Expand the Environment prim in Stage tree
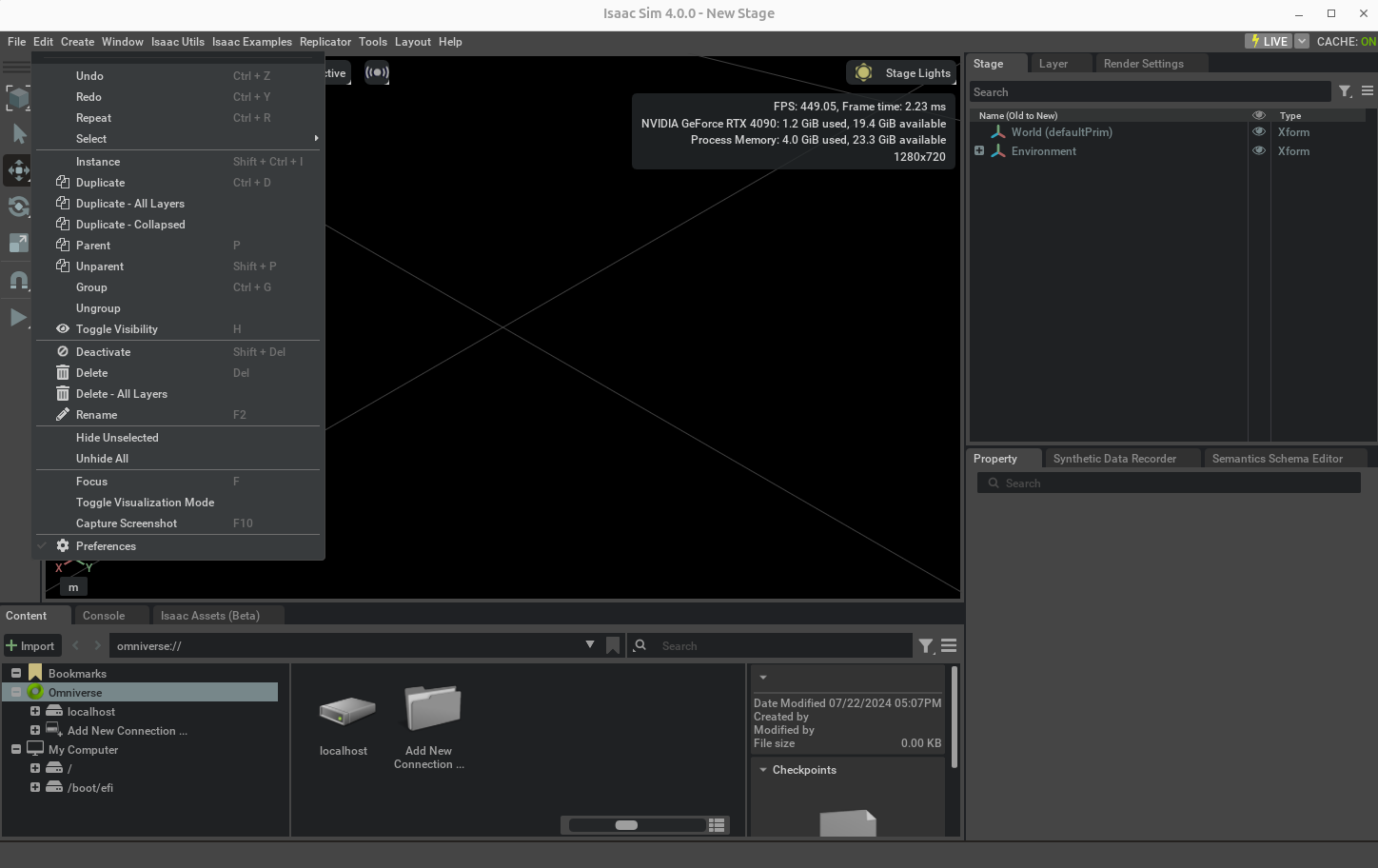 pos(979,151)
